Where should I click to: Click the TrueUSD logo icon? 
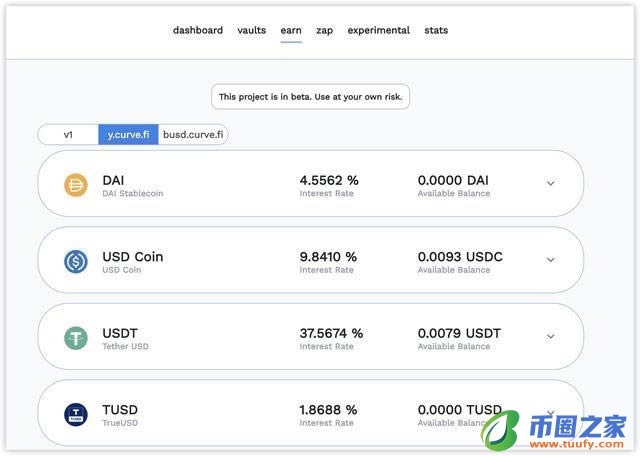pyautogui.click(x=76, y=414)
